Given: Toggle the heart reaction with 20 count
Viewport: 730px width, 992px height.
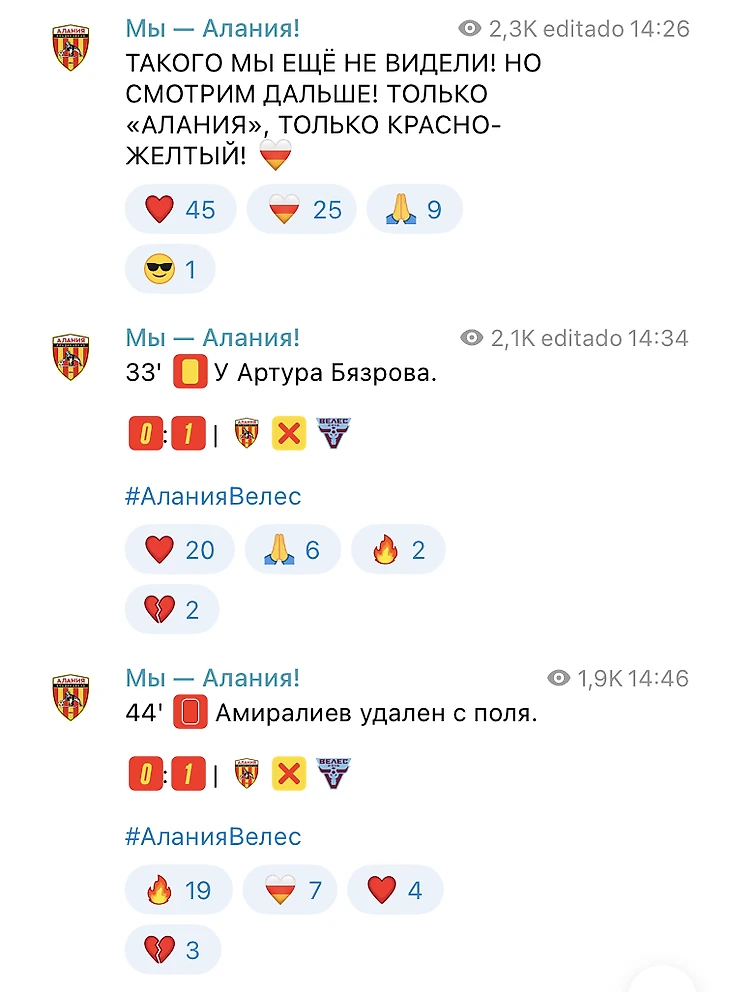Looking at the screenshot, I should (180, 549).
